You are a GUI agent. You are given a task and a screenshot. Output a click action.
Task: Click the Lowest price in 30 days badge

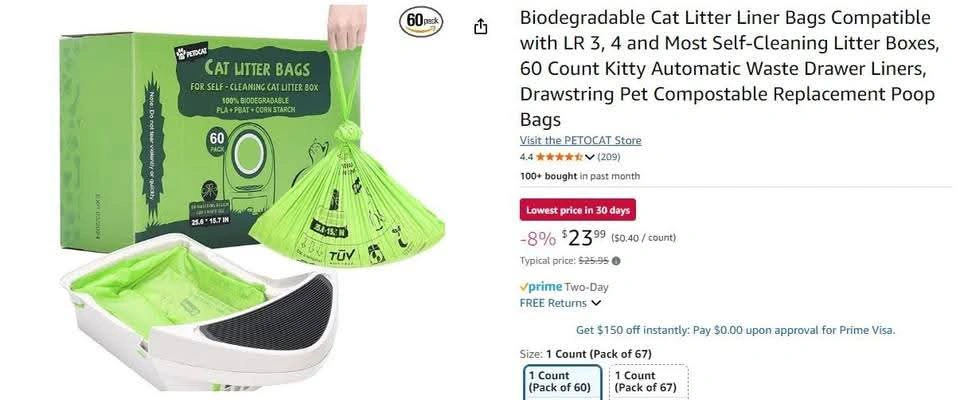[x=578, y=210]
